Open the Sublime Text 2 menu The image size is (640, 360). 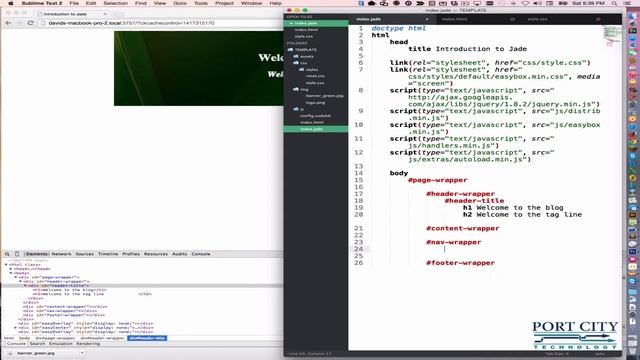pyautogui.click(x=42, y=3)
